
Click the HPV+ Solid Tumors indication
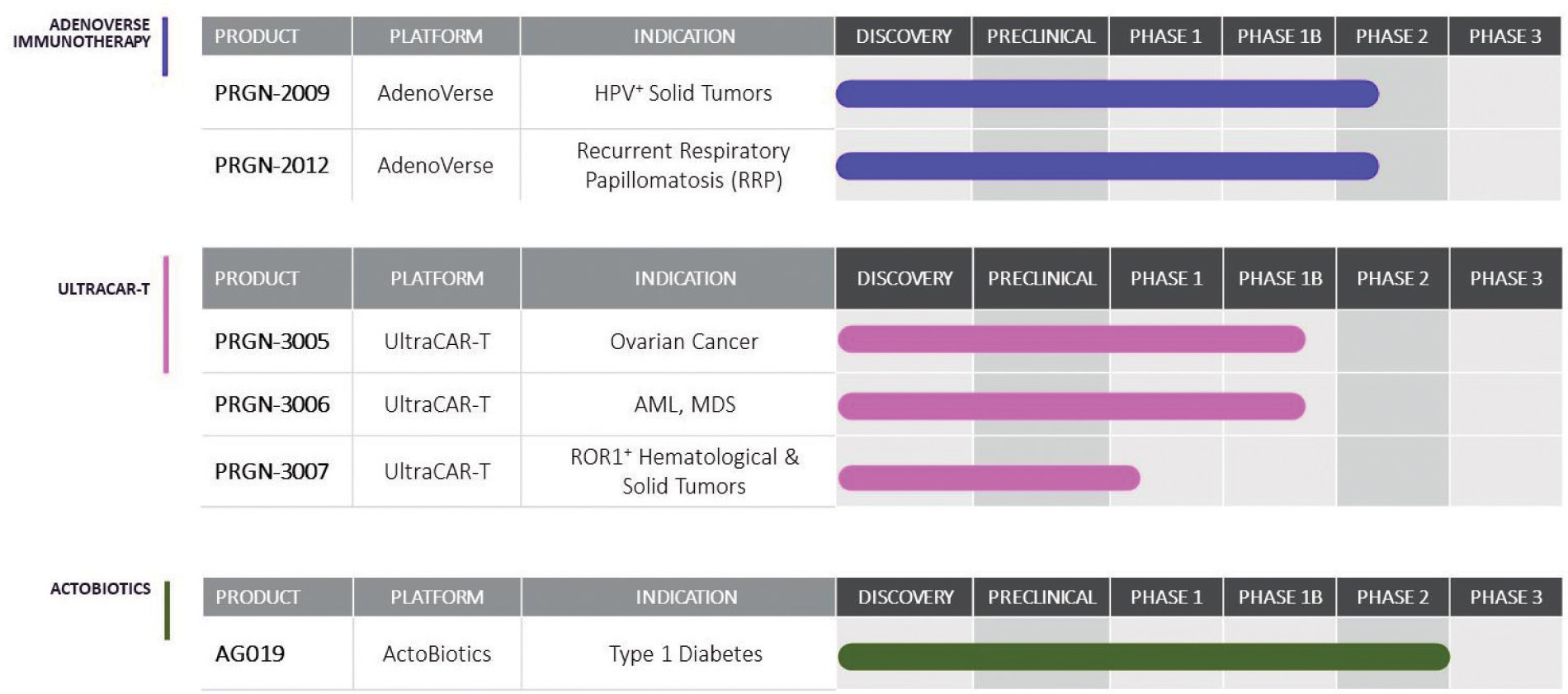[683, 93]
